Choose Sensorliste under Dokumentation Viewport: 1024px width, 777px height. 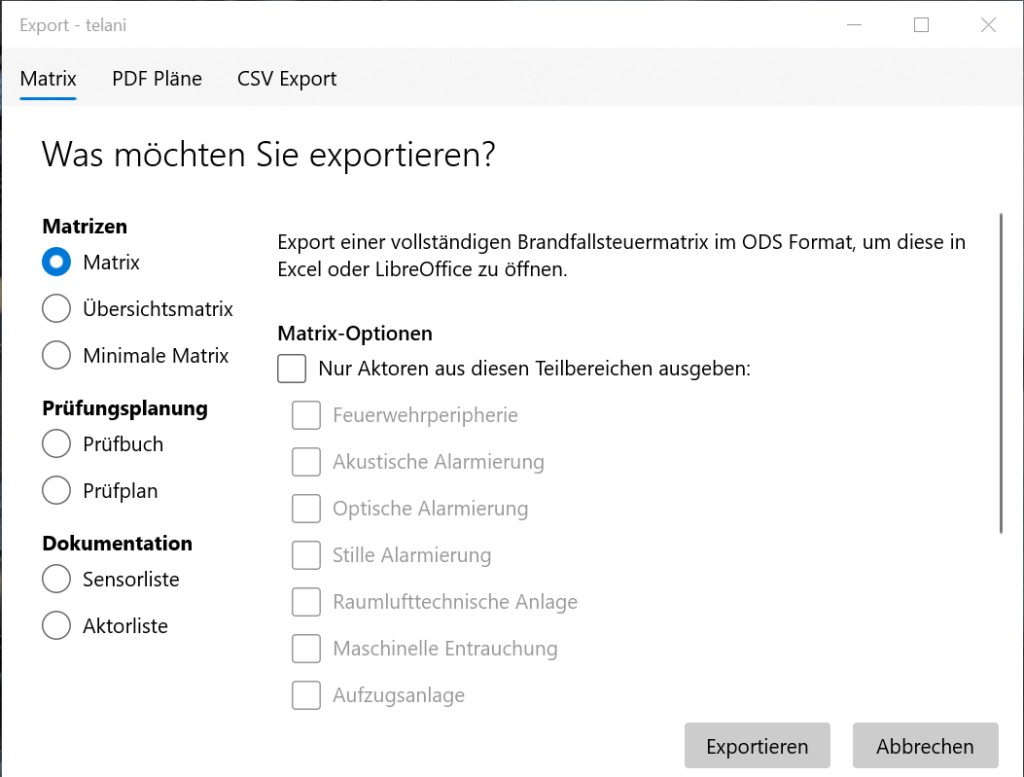[56, 579]
